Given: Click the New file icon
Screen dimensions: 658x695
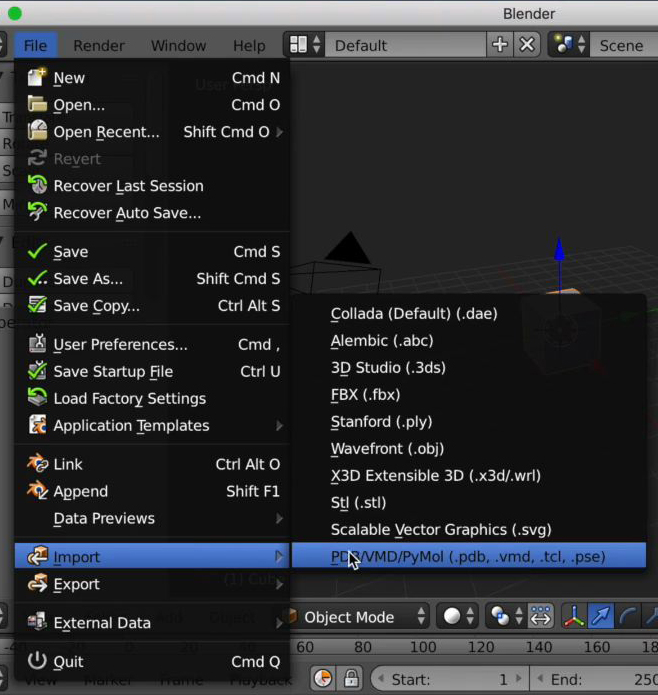Looking at the screenshot, I should click(x=37, y=78).
